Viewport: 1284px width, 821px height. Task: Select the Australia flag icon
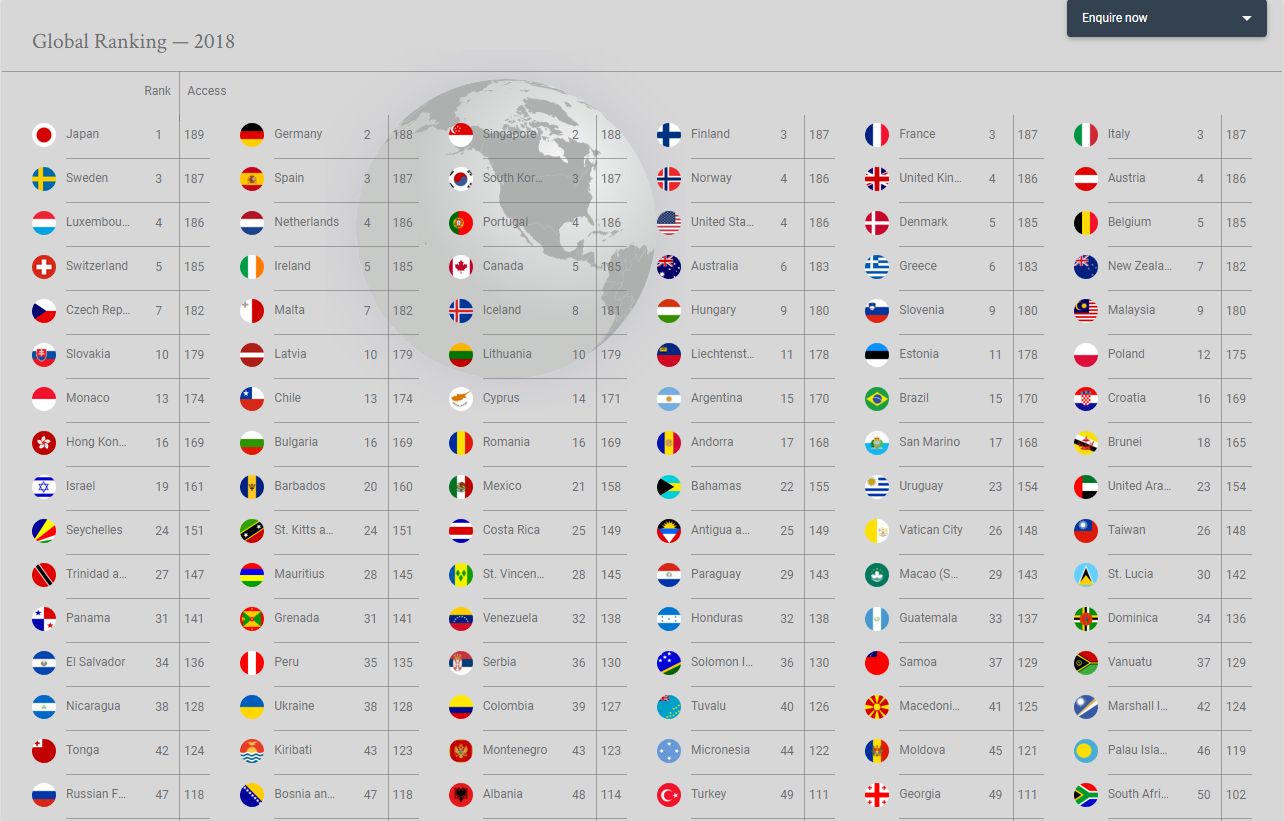click(x=669, y=267)
